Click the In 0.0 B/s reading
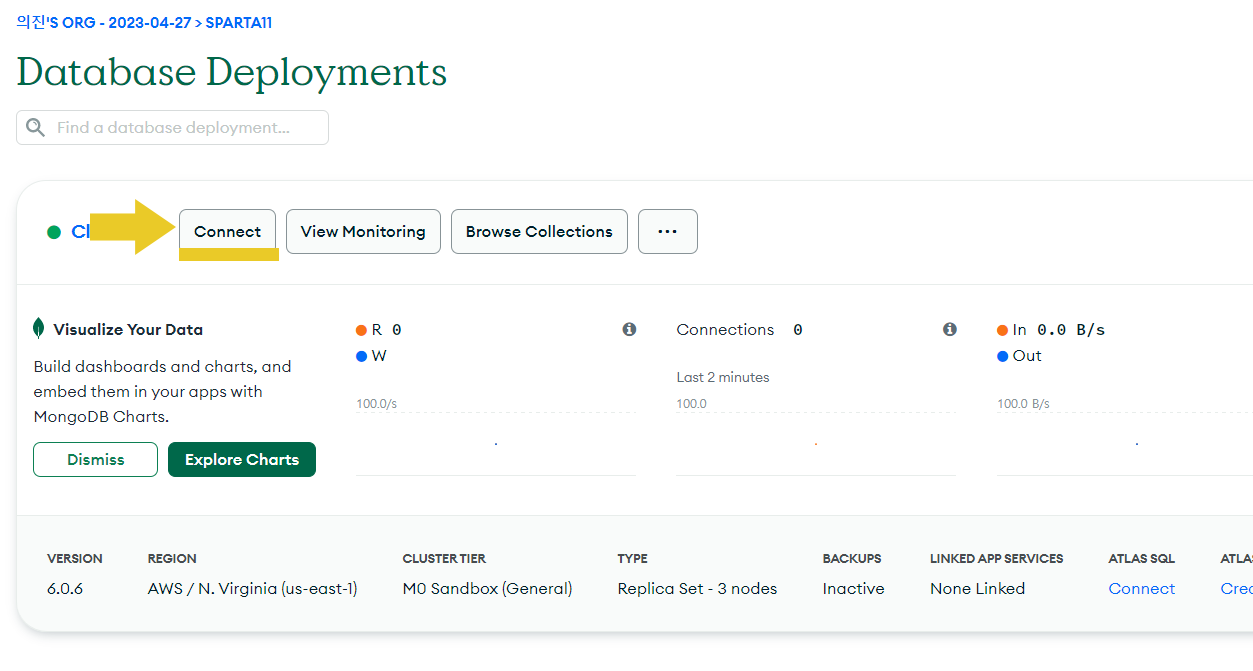This screenshot has width=1253, height=671. tap(1058, 329)
